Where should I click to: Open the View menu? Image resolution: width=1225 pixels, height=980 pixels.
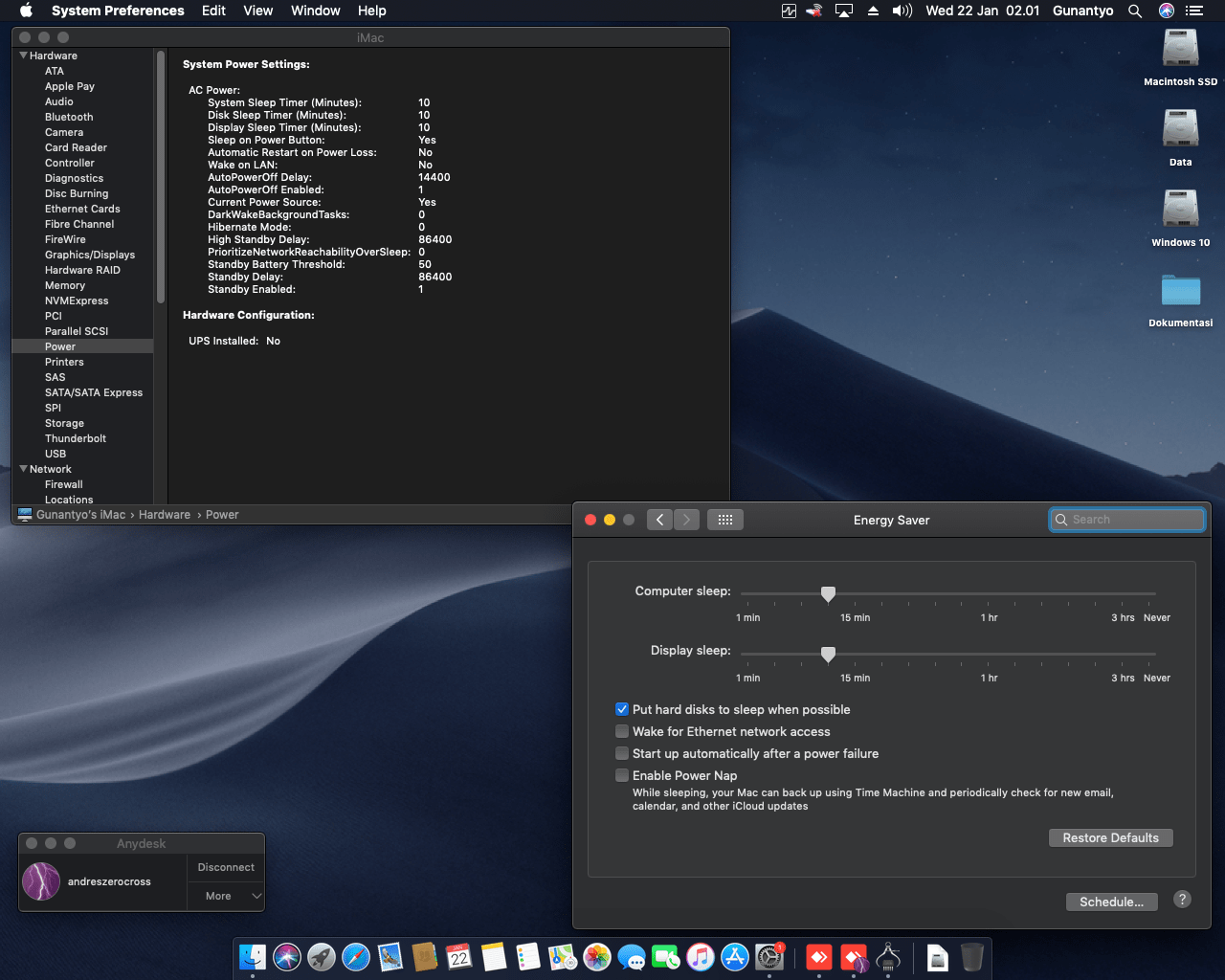tap(257, 11)
